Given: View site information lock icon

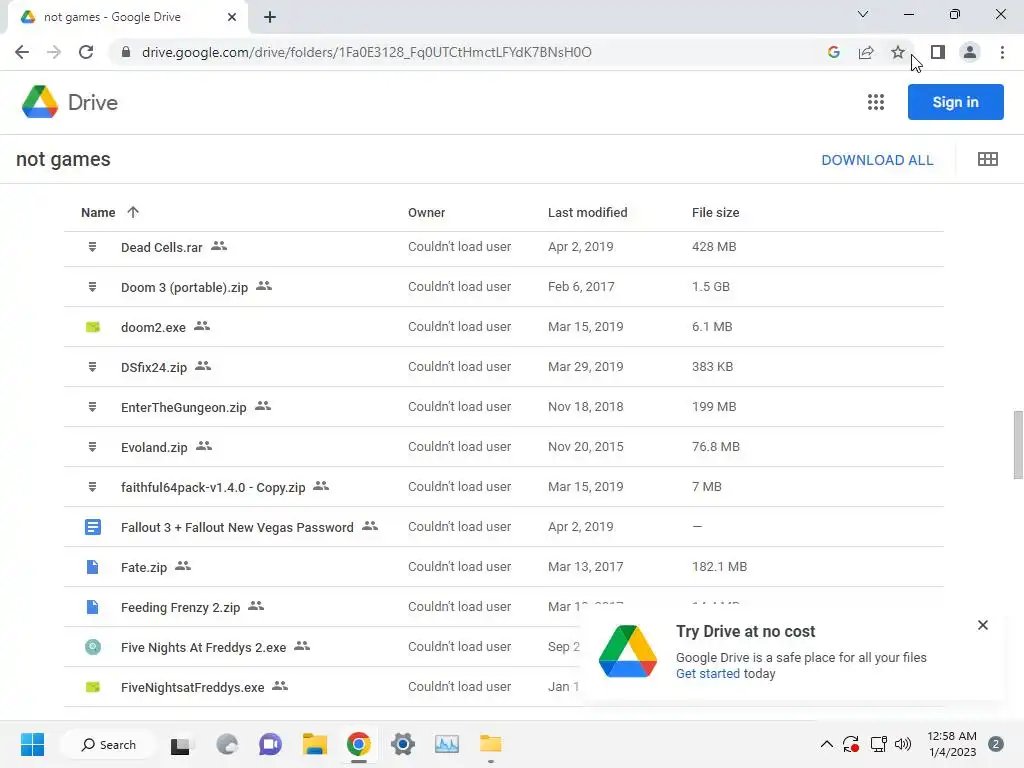Looking at the screenshot, I should [x=125, y=52].
